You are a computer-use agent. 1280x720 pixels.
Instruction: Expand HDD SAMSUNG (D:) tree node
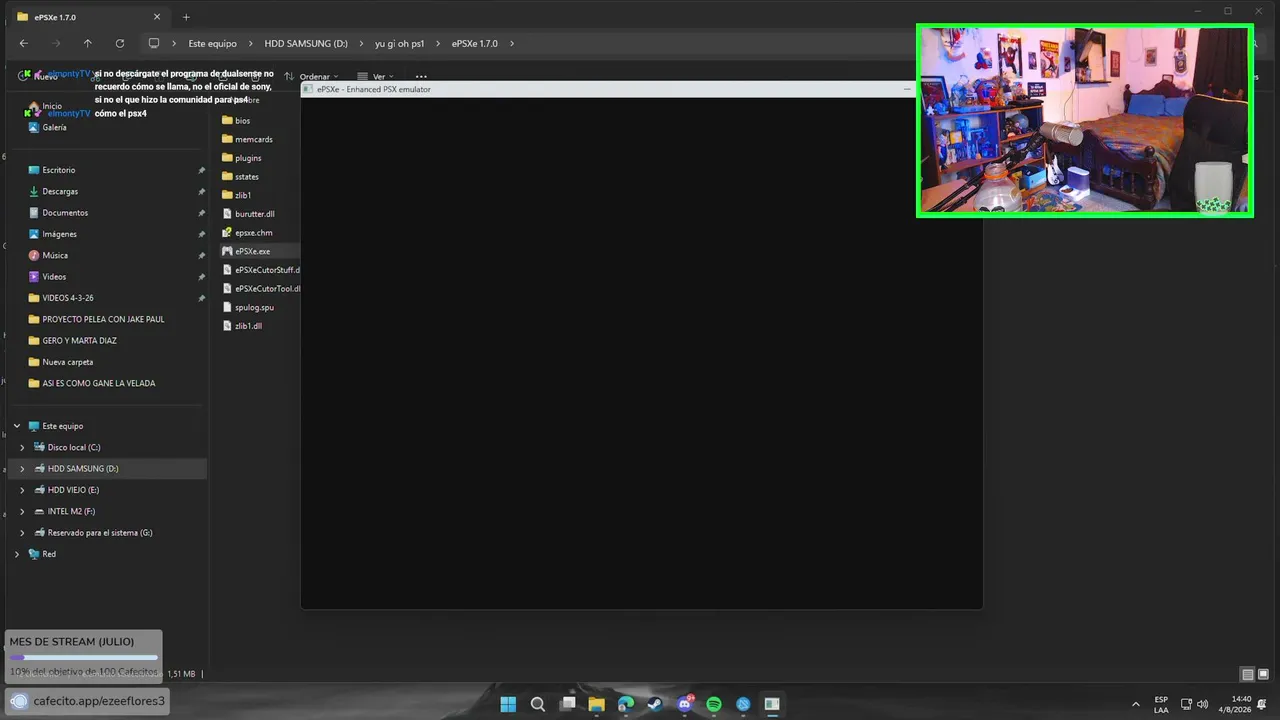pos(22,468)
